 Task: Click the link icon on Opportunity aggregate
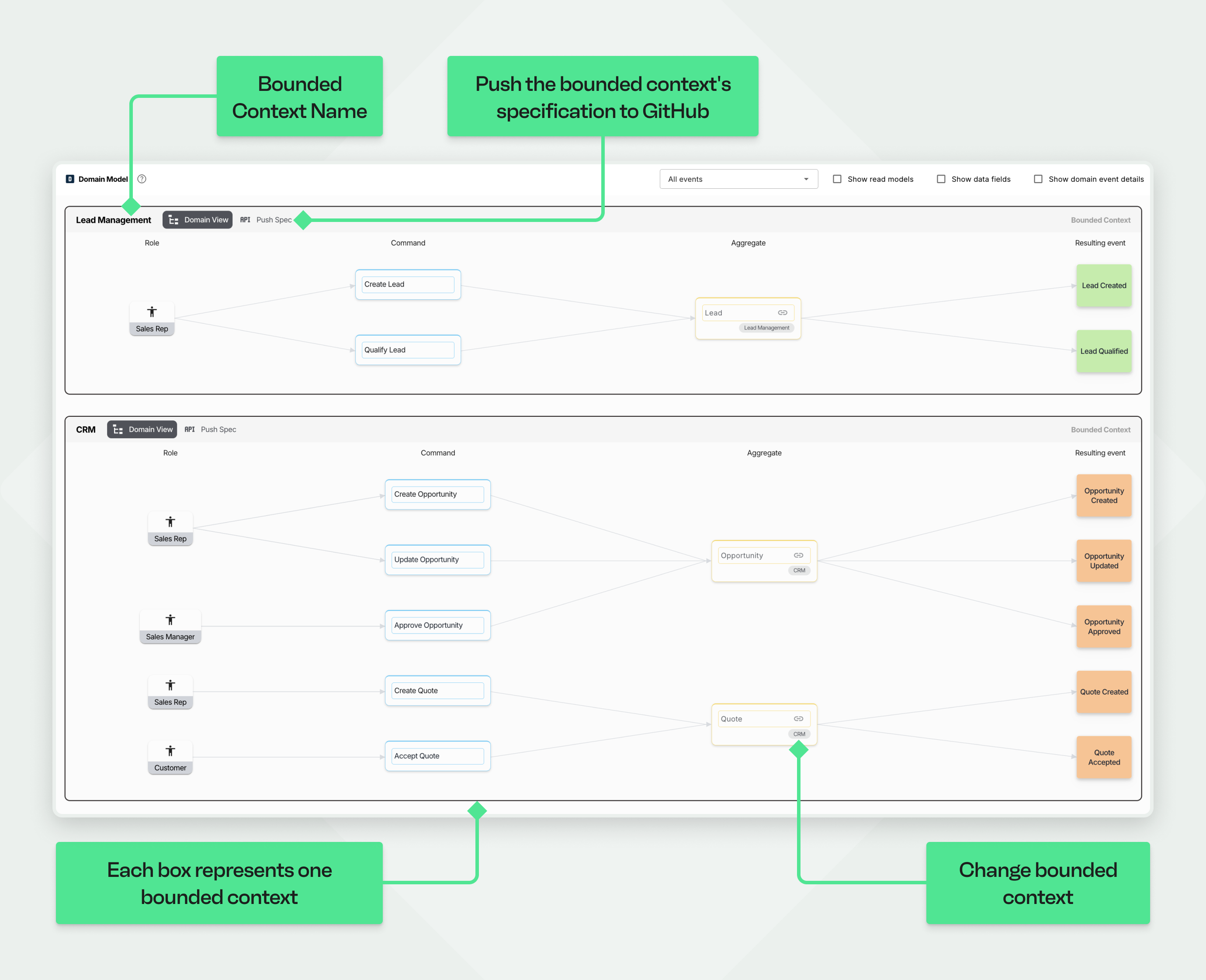[x=798, y=555]
